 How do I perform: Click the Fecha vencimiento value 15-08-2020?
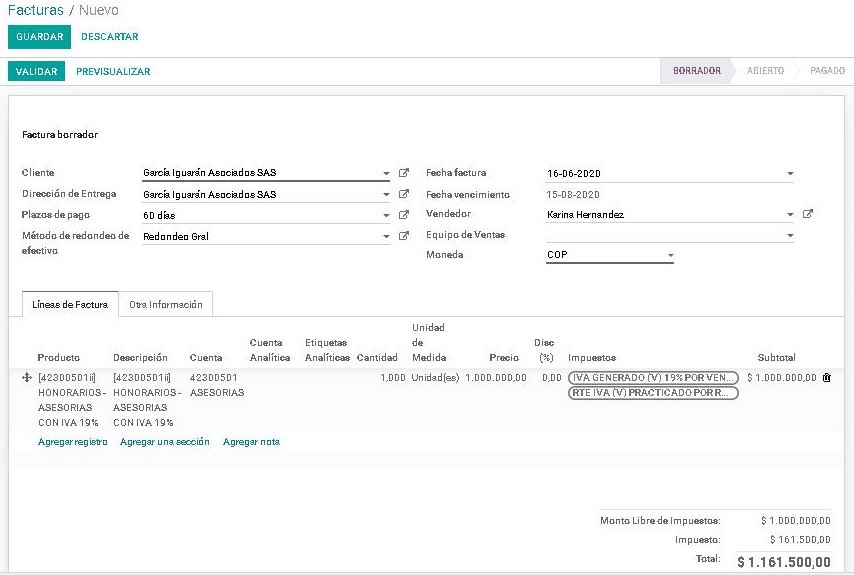click(572, 194)
